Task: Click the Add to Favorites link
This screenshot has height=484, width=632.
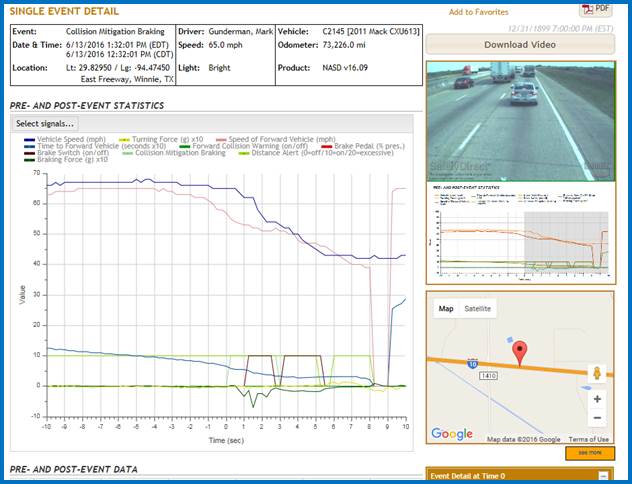Action: click(478, 12)
